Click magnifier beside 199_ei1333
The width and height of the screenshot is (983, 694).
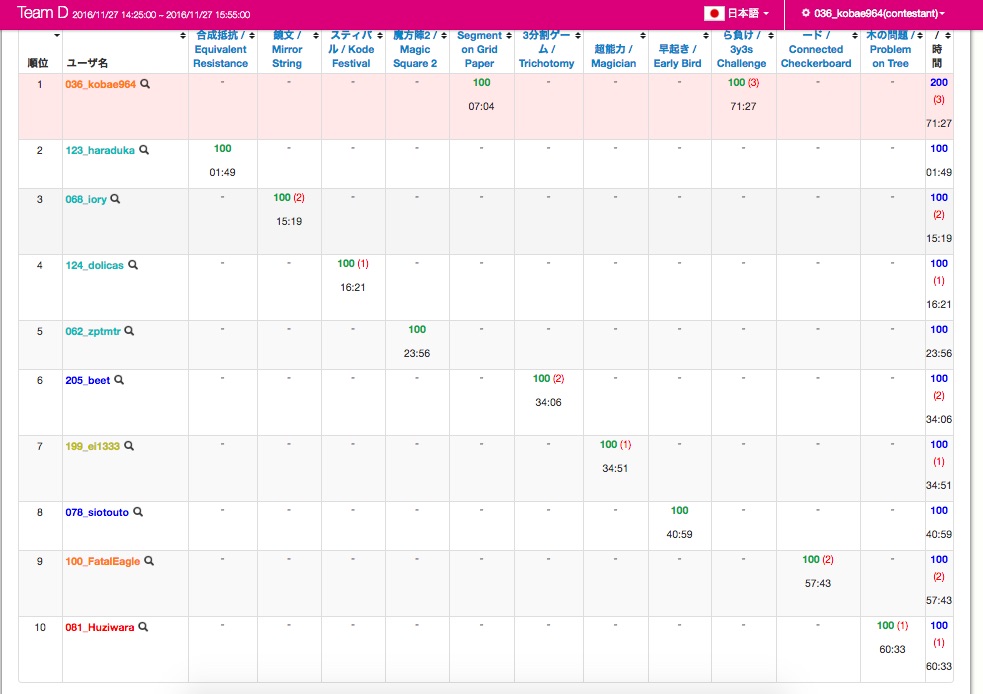coord(129,446)
